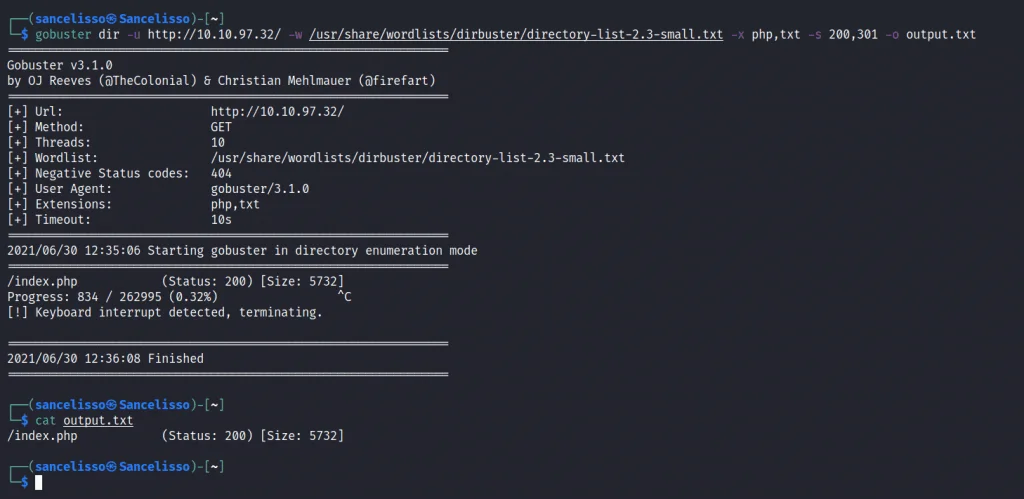This screenshot has width=1024, height=499.
Task: Click the @firefart author handle
Action: tap(402, 80)
